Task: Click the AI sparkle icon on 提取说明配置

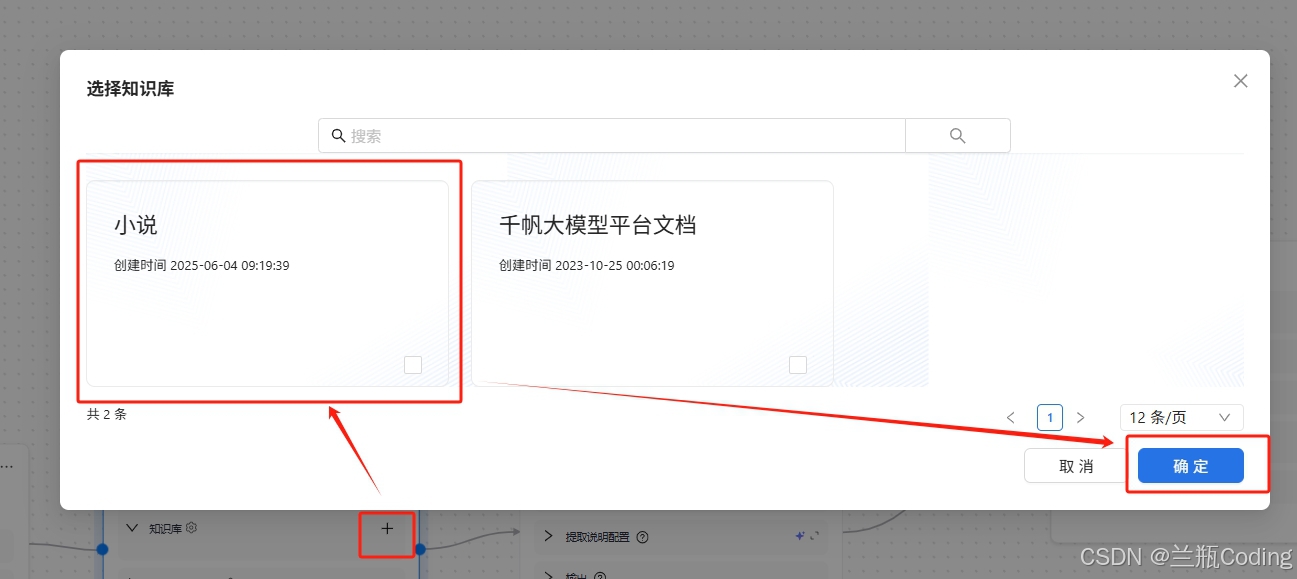Action: (x=800, y=535)
